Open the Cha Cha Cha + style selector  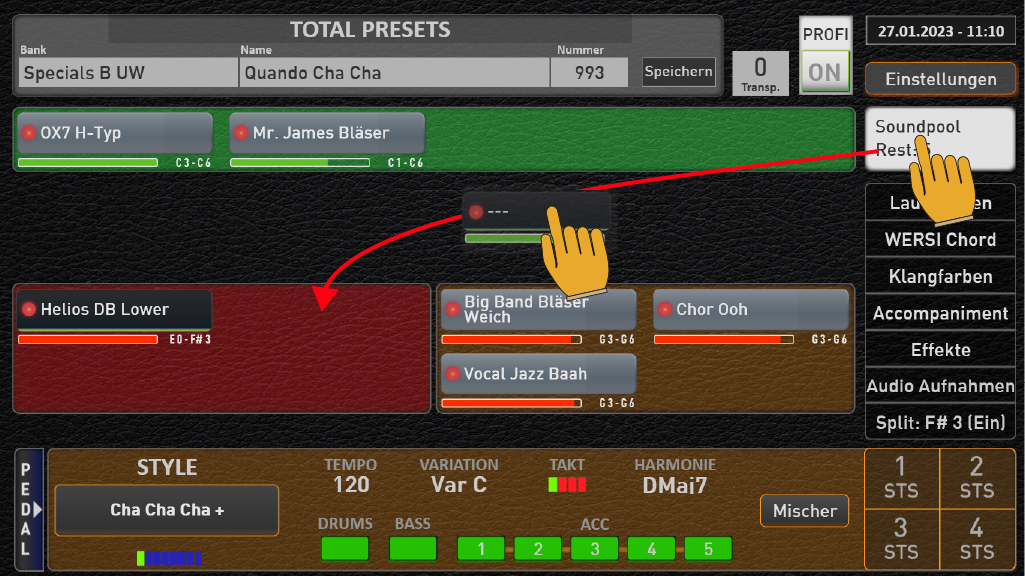tap(167, 510)
